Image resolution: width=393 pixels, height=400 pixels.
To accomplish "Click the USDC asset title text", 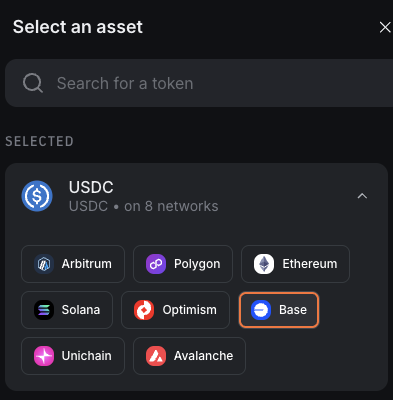I will (x=91, y=187).
